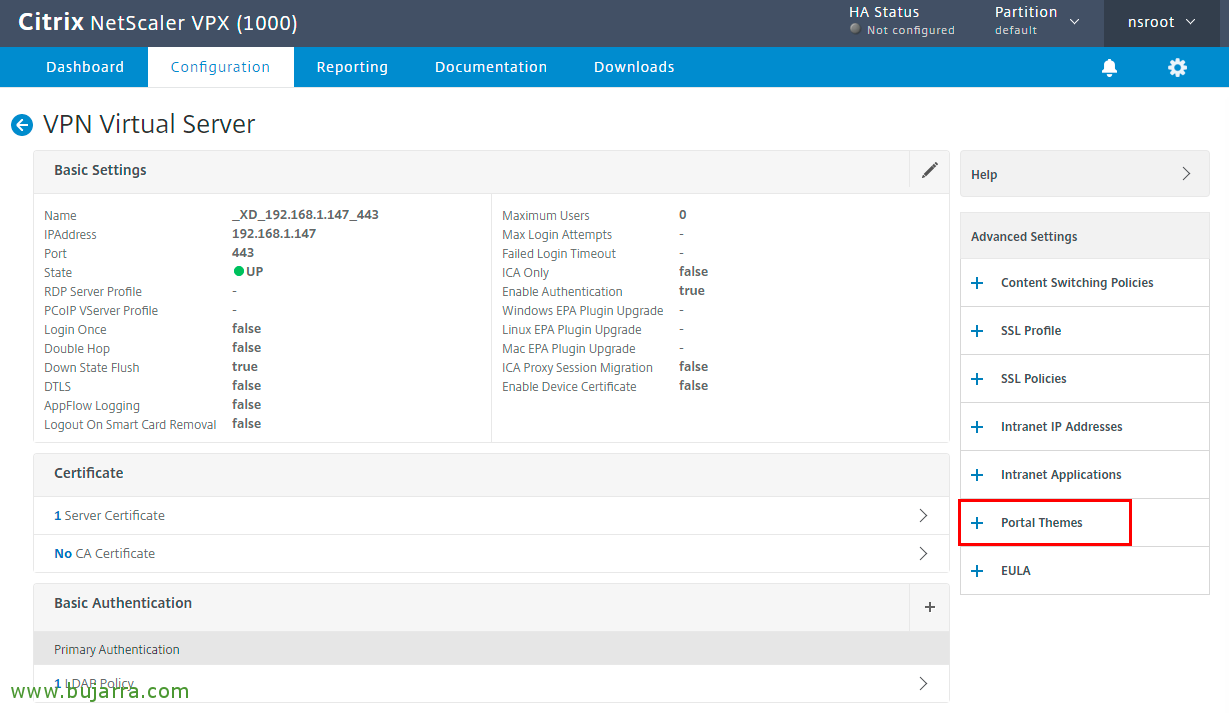Click the plus icon beside Intranet IP Addresses

pos(978,427)
